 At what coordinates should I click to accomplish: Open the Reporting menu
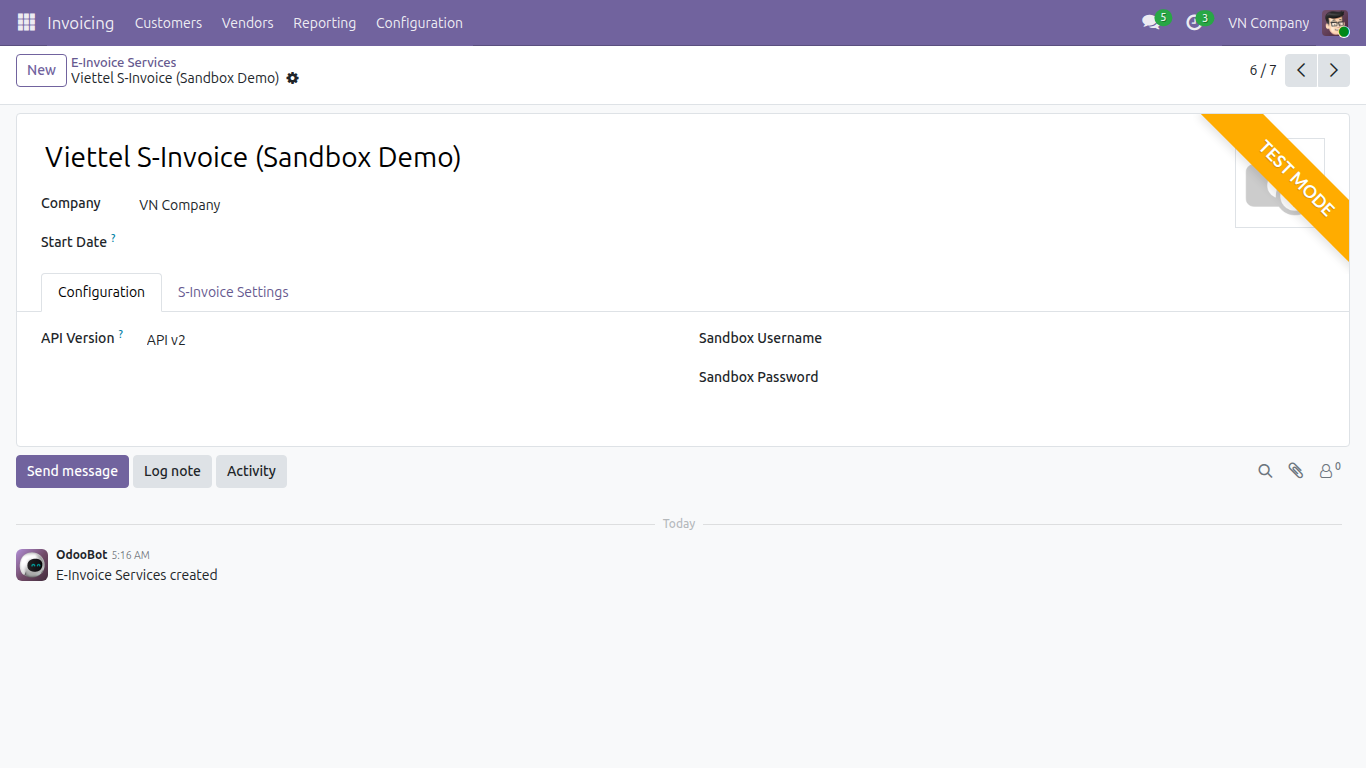(324, 23)
